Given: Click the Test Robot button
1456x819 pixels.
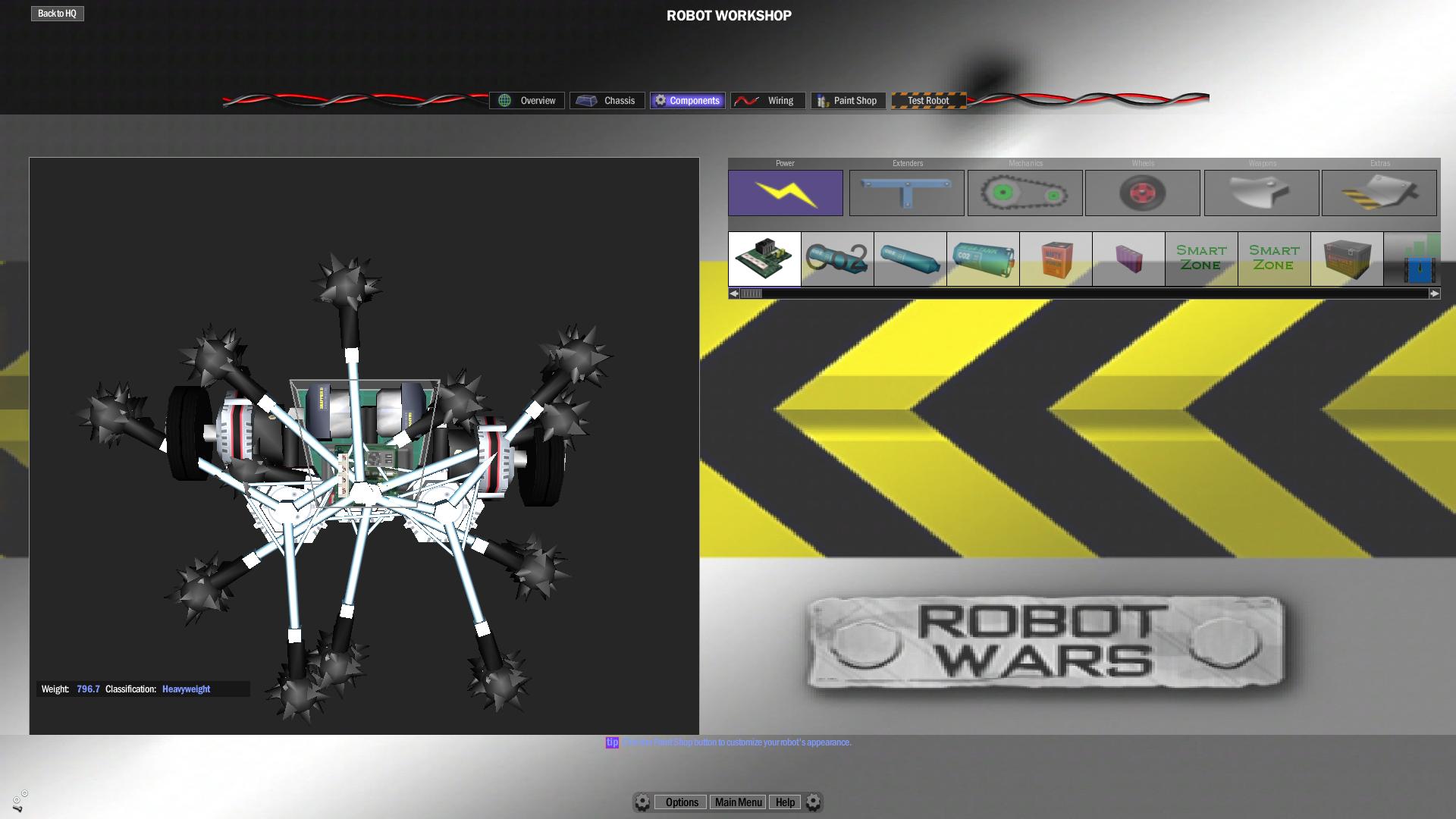Looking at the screenshot, I should pos(929,101).
